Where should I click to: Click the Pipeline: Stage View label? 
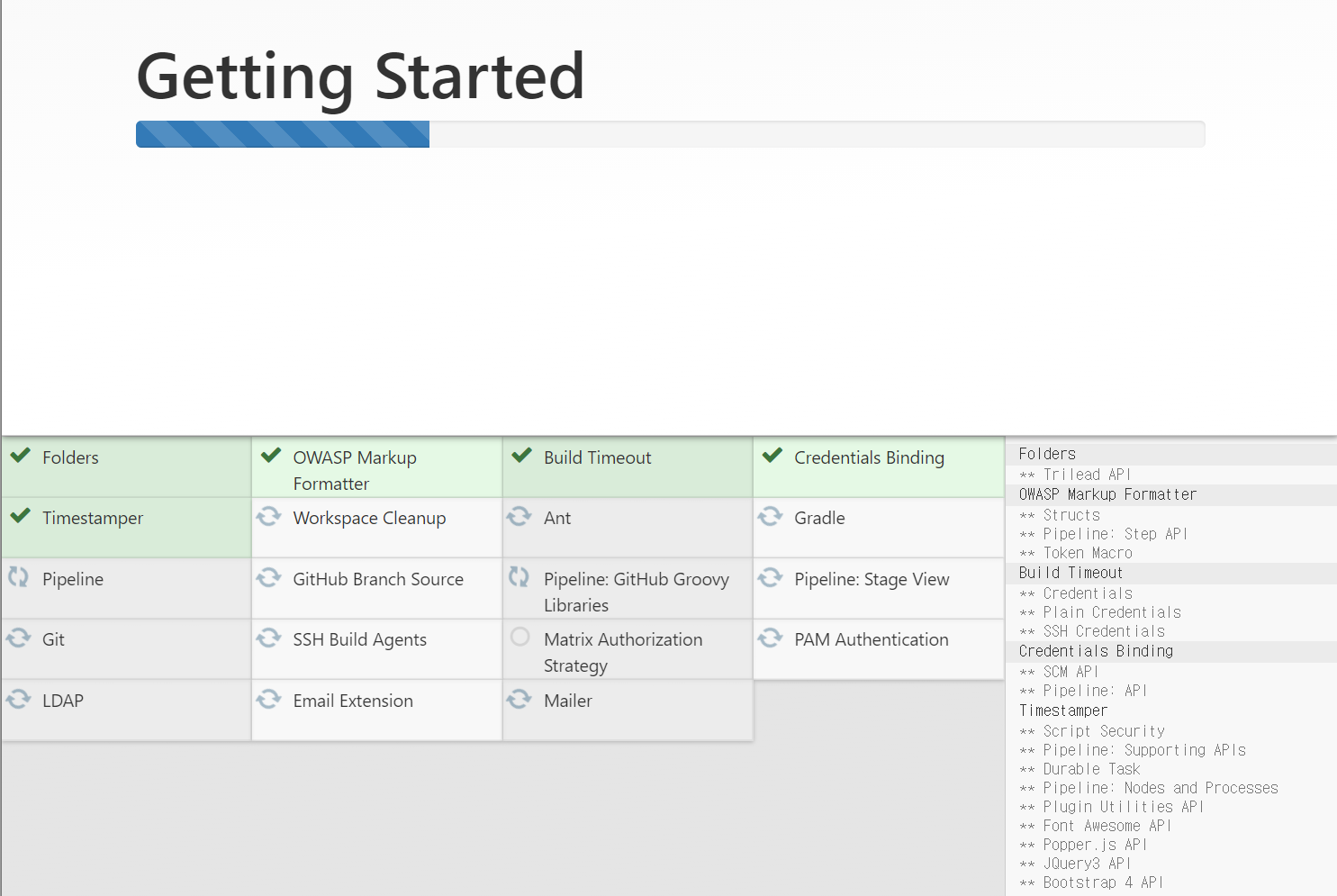point(872,579)
